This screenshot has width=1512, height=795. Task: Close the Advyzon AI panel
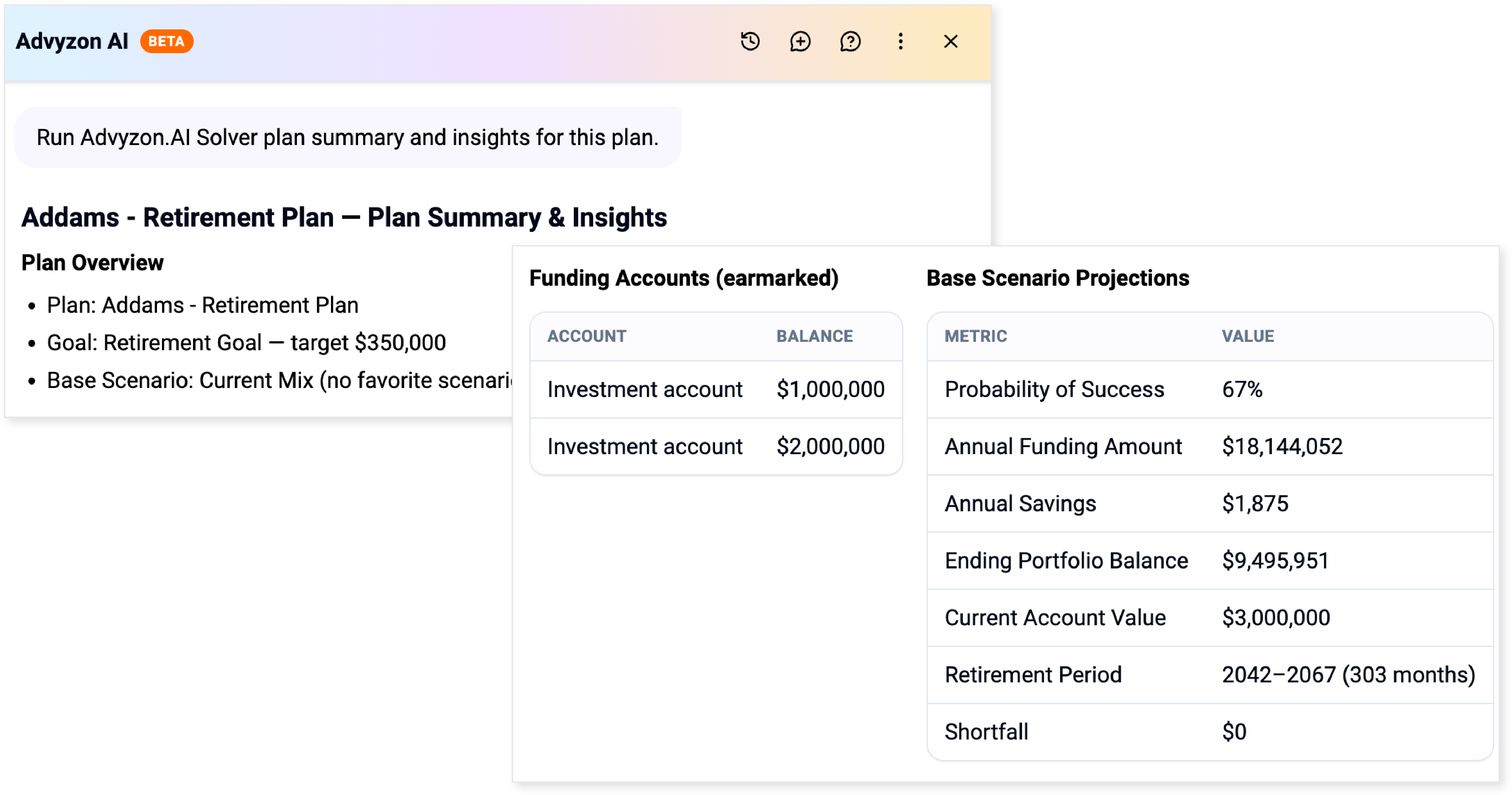tap(951, 42)
